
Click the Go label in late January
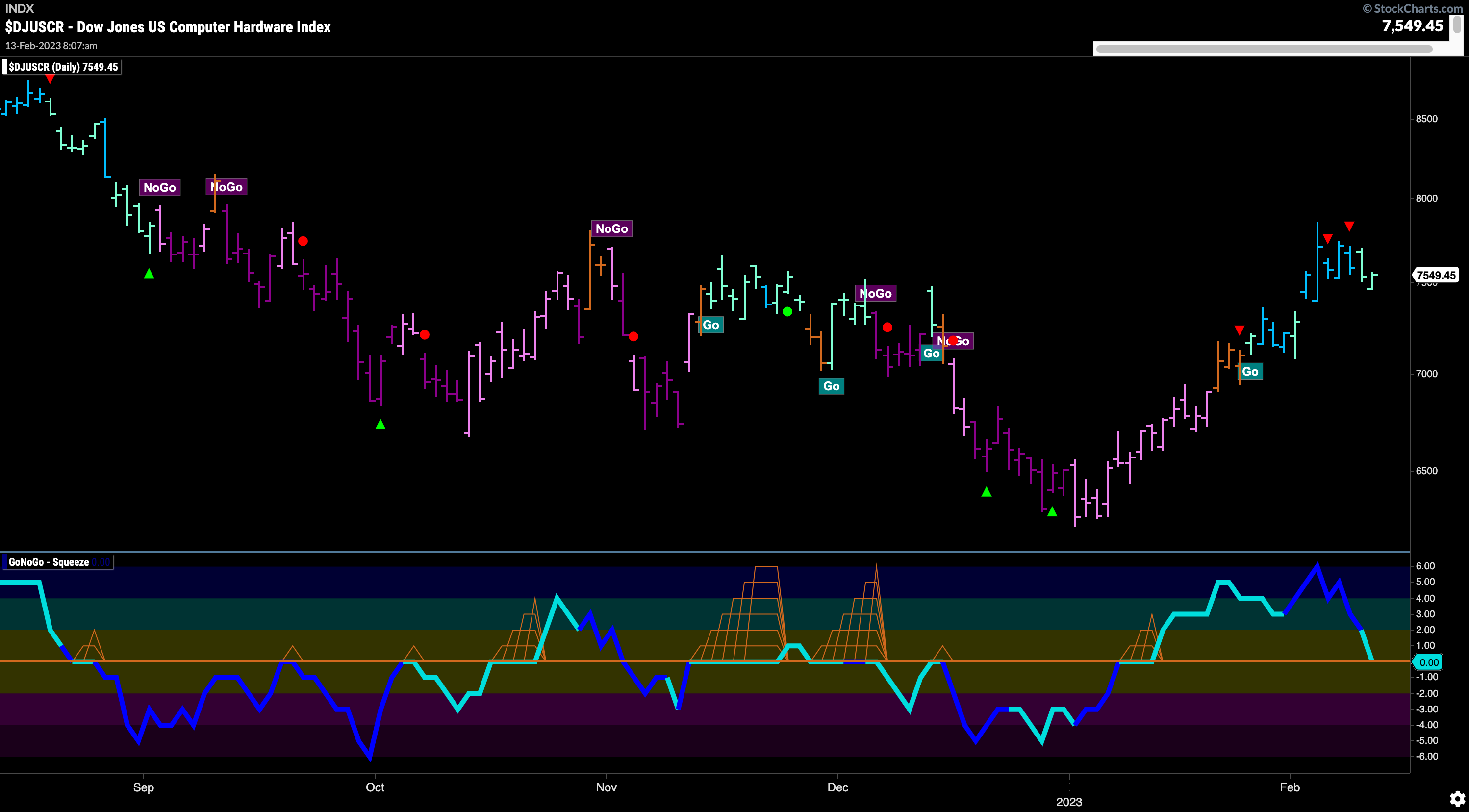tap(1250, 372)
